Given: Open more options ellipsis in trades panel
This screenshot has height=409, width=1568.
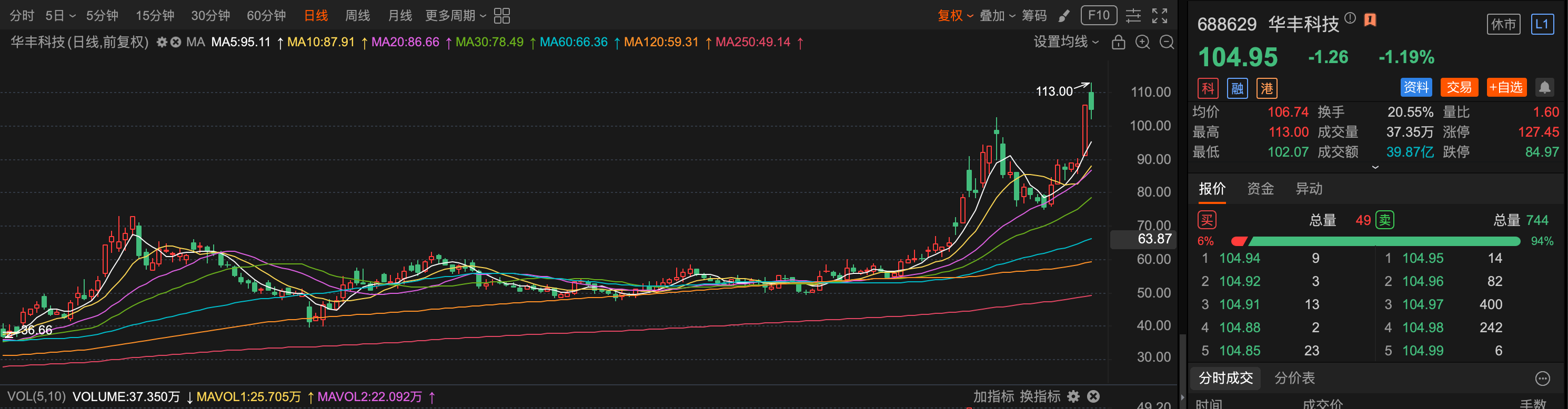Looking at the screenshot, I should [1542, 379].
